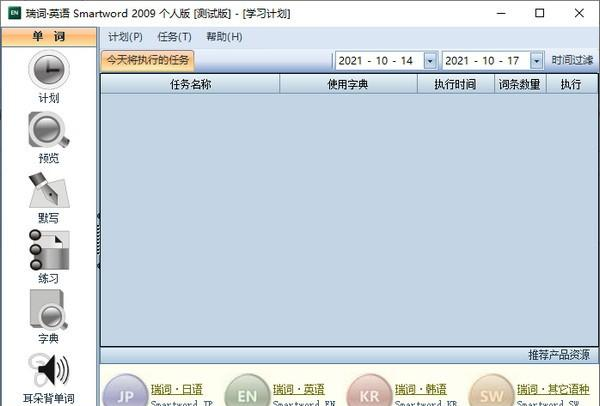The width and height of the screenshot is (600, 406).
Task: Click the 推荐产品资源 label
Action: point(559,355)
